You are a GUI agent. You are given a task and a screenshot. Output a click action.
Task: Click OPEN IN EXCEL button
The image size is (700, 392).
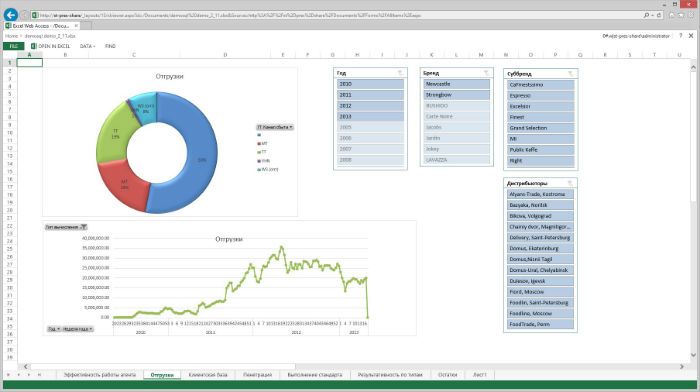pyautogui.click(x=50, y=46)
